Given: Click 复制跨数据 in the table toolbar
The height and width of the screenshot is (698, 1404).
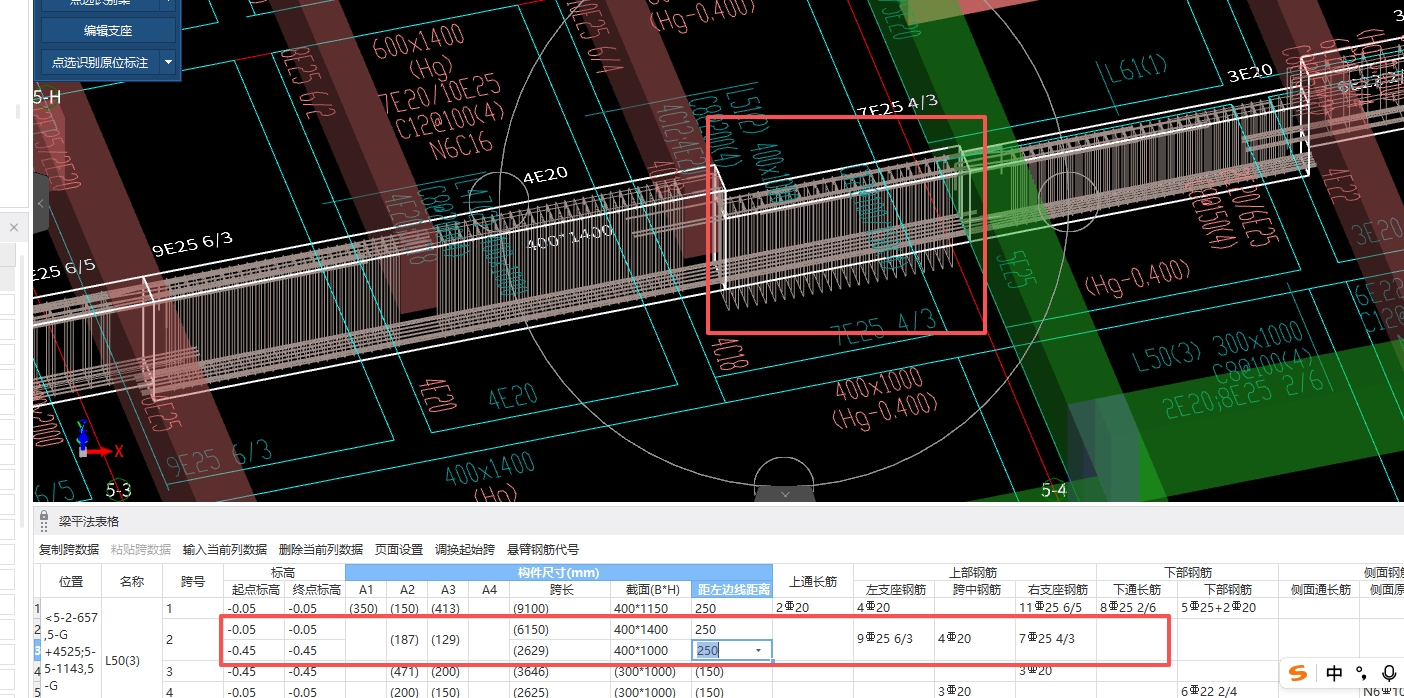Looking at the screenshot, I should pyautogui.click(x=69, y=549).
